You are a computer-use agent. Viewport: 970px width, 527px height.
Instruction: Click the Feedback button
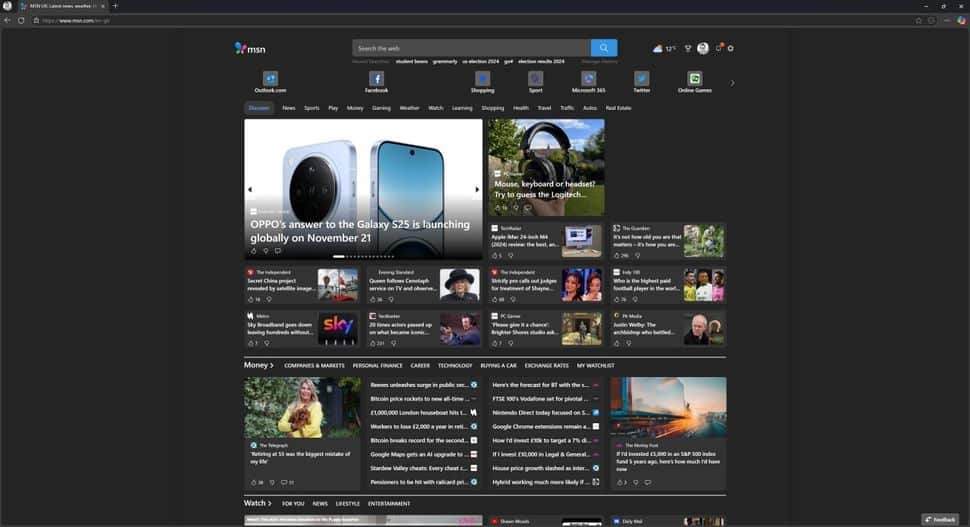click(x=940, y=520)
